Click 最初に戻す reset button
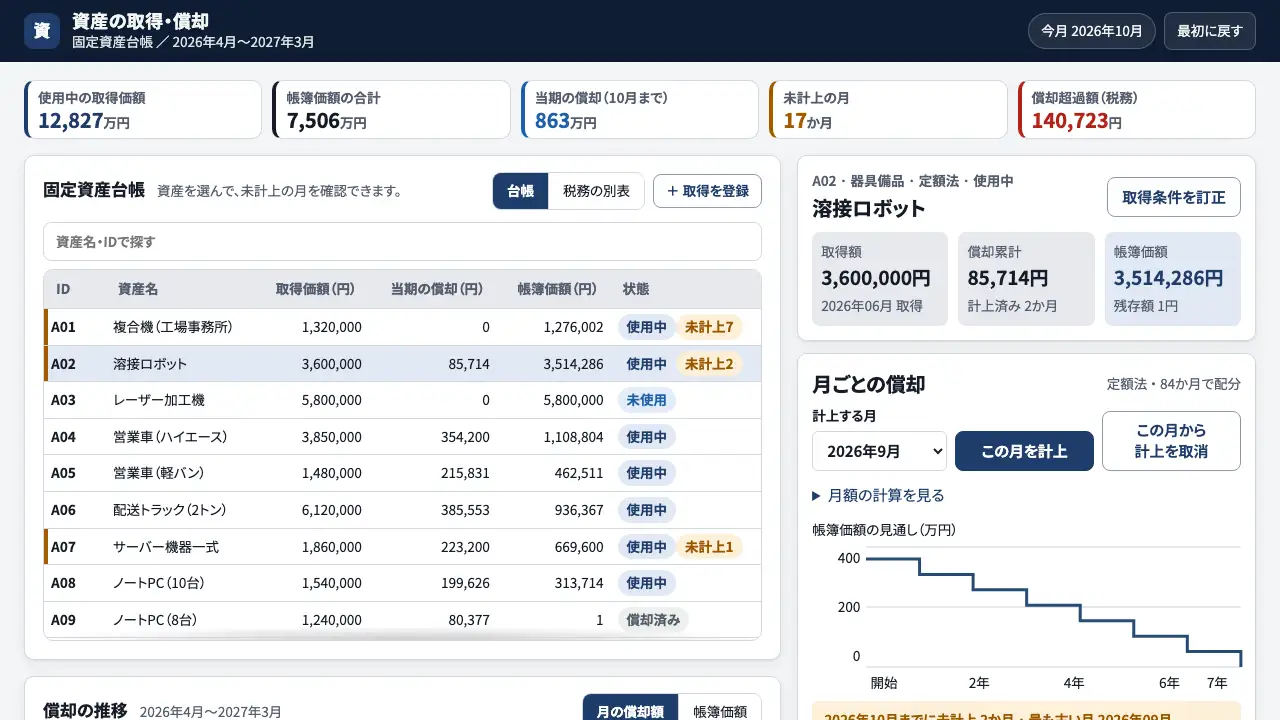Viewport: 1280px width, 720px height. (x=1210, y=31)
